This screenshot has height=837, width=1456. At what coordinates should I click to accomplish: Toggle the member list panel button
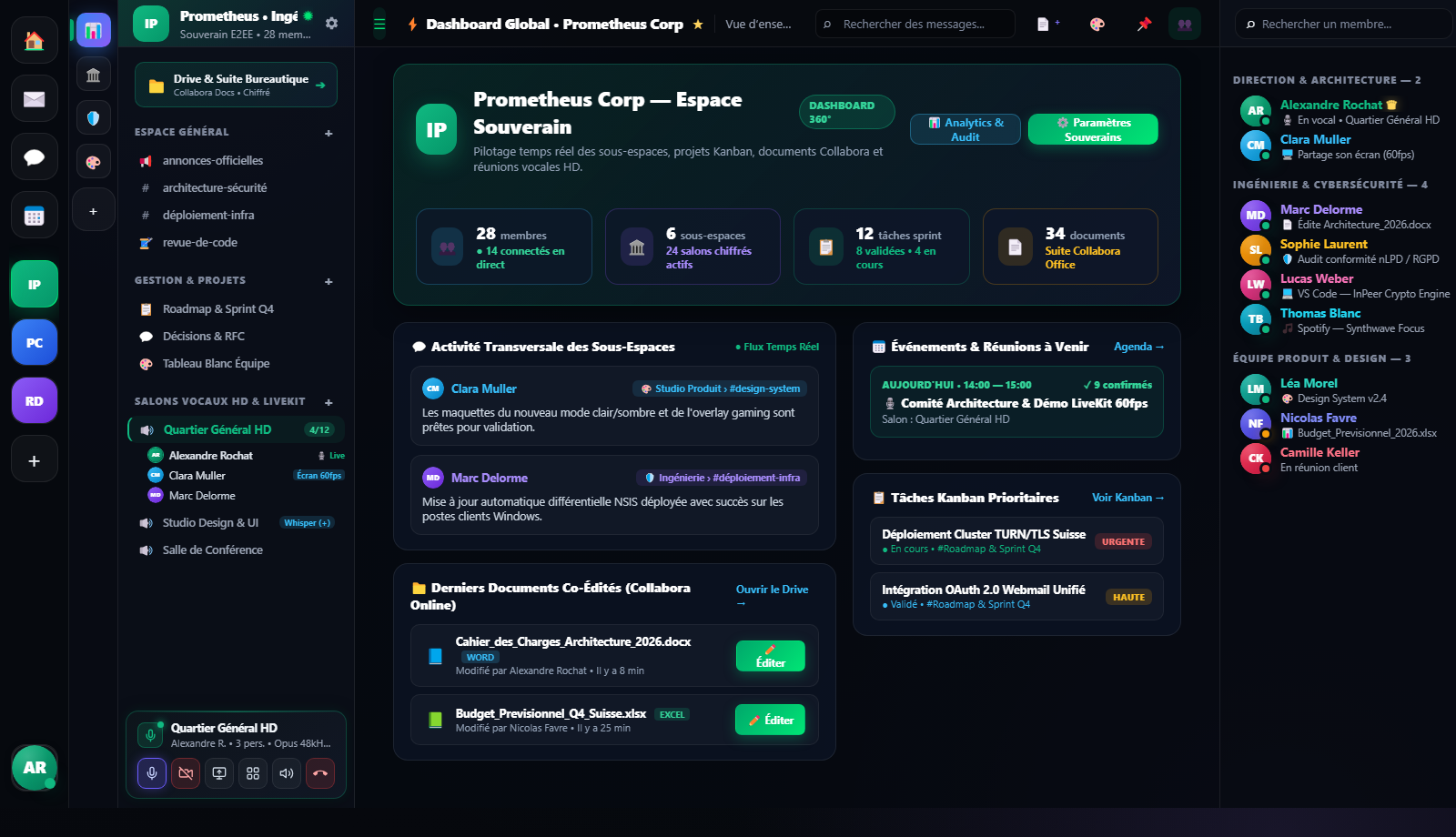click(1185, 24)
